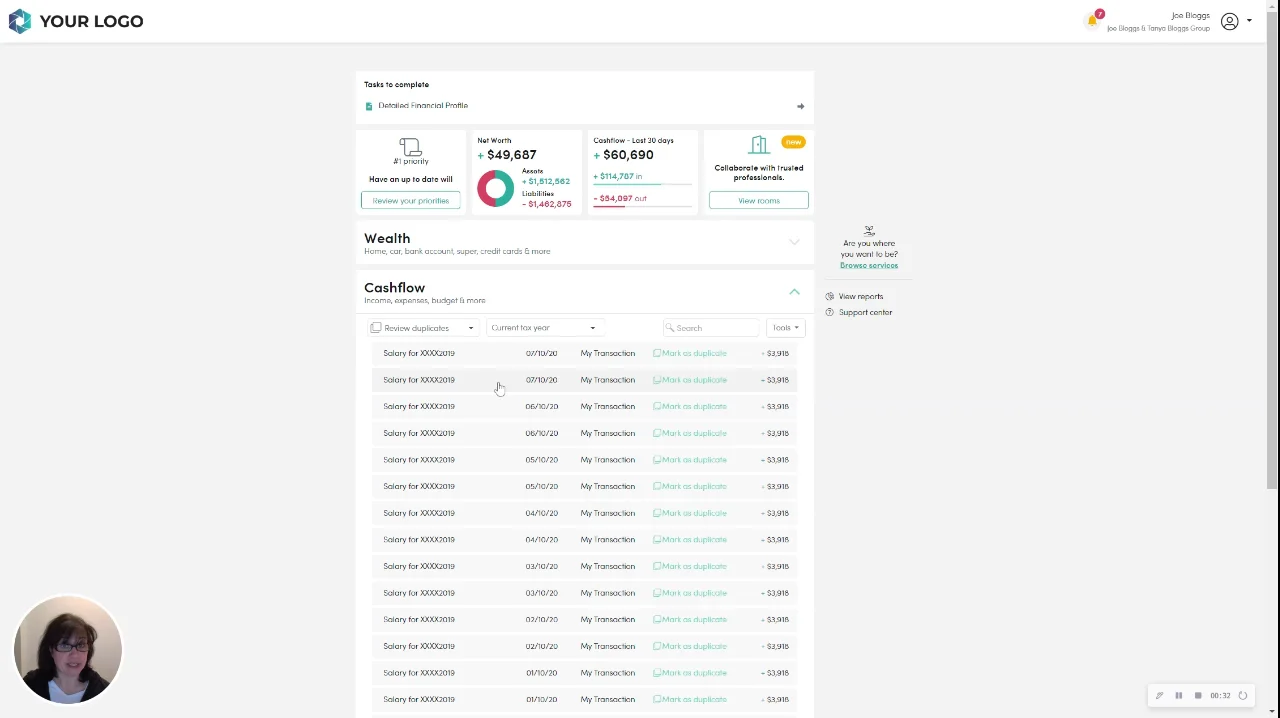Click the magnifier icon in Search
Screen dimensions: 1280x718
[x=670, y=328]
